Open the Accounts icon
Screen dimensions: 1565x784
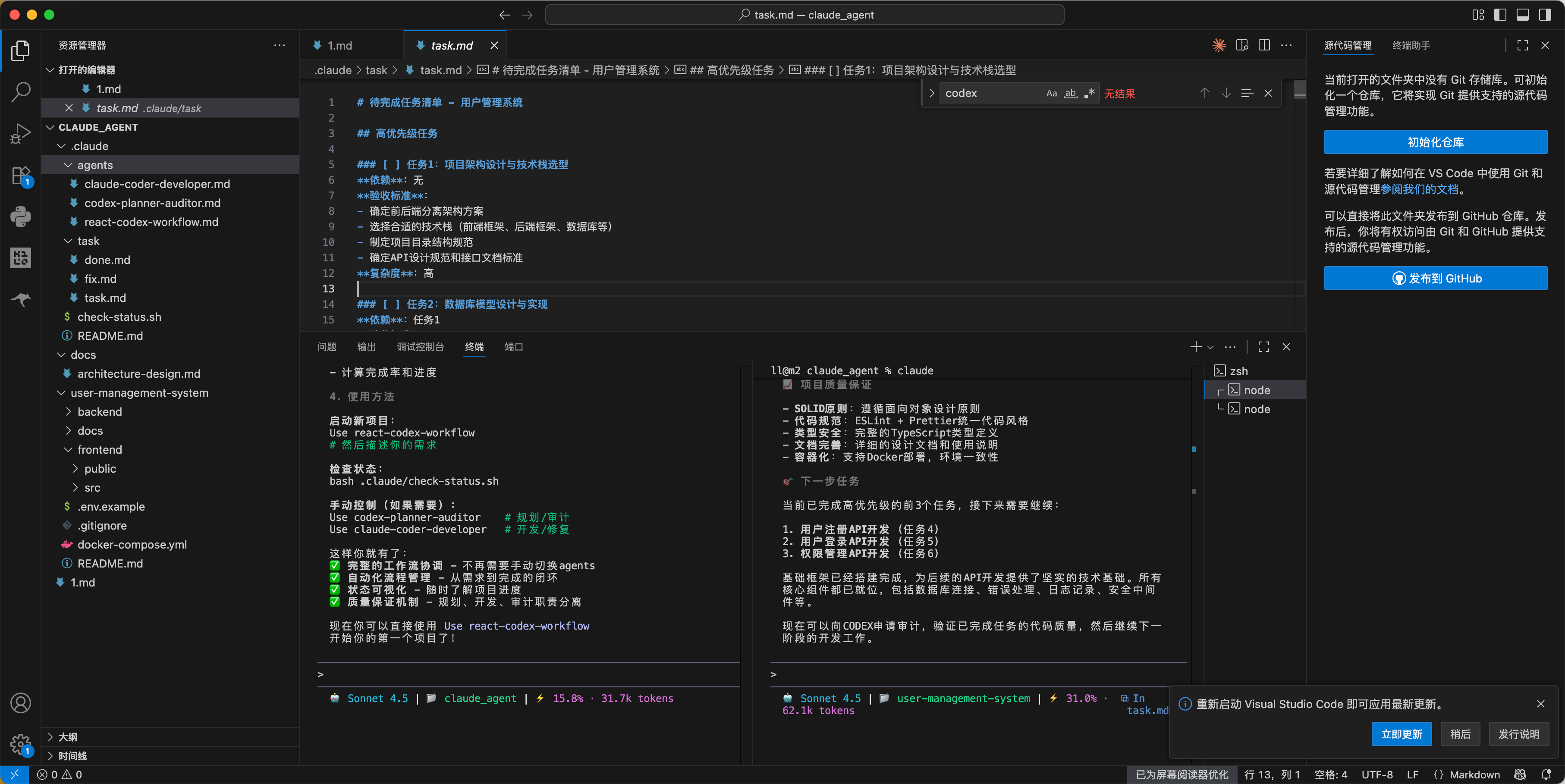tap(21, 702)
